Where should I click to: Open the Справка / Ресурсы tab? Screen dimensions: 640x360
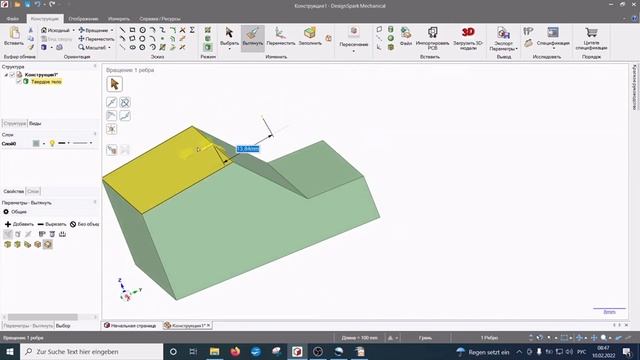point(160,19)
